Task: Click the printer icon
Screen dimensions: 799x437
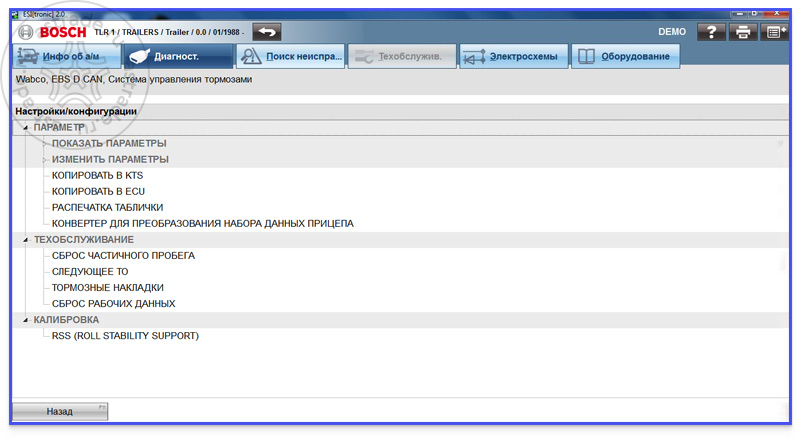Action: point(743,32)
